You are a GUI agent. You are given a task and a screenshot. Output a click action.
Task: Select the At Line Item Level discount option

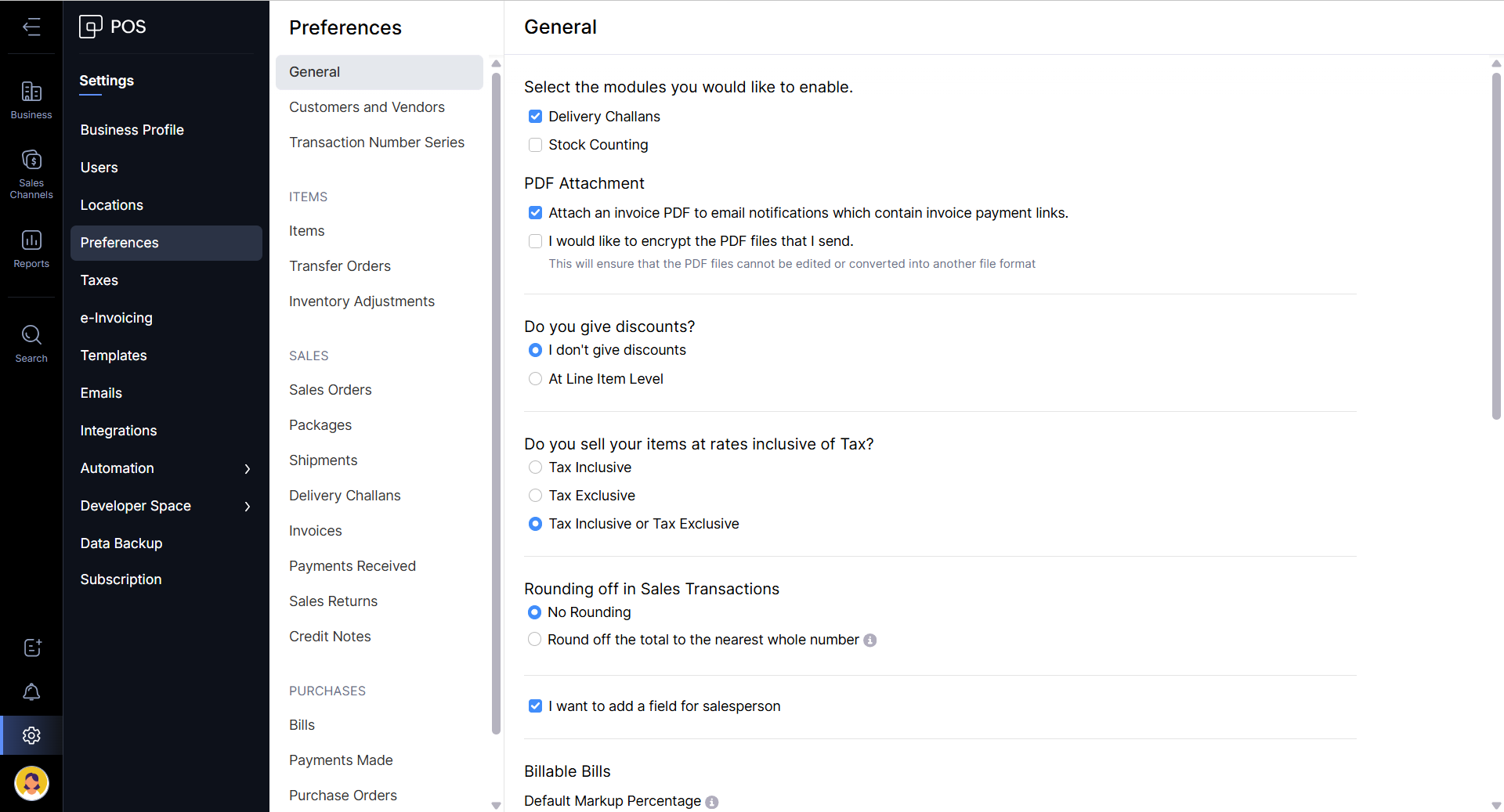point(535,379)
